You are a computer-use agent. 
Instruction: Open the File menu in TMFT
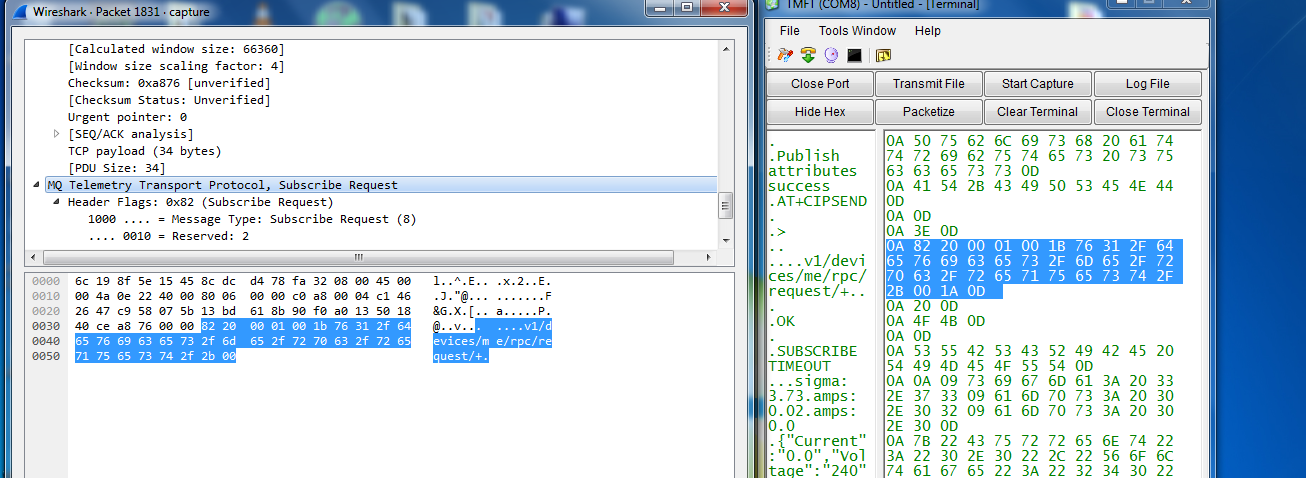click(789, 31)
